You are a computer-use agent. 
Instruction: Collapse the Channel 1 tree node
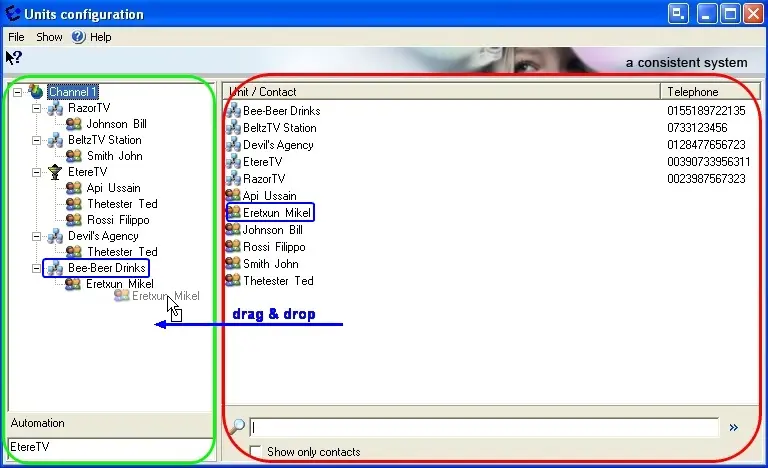click(18, 92)
